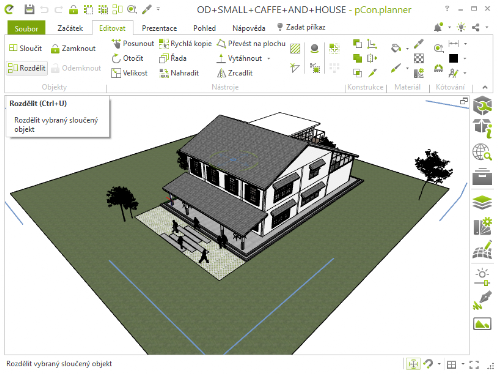Click the hatch pattern tool icon
This screenshot has height=374, width=498.
[x=295, y=49]
